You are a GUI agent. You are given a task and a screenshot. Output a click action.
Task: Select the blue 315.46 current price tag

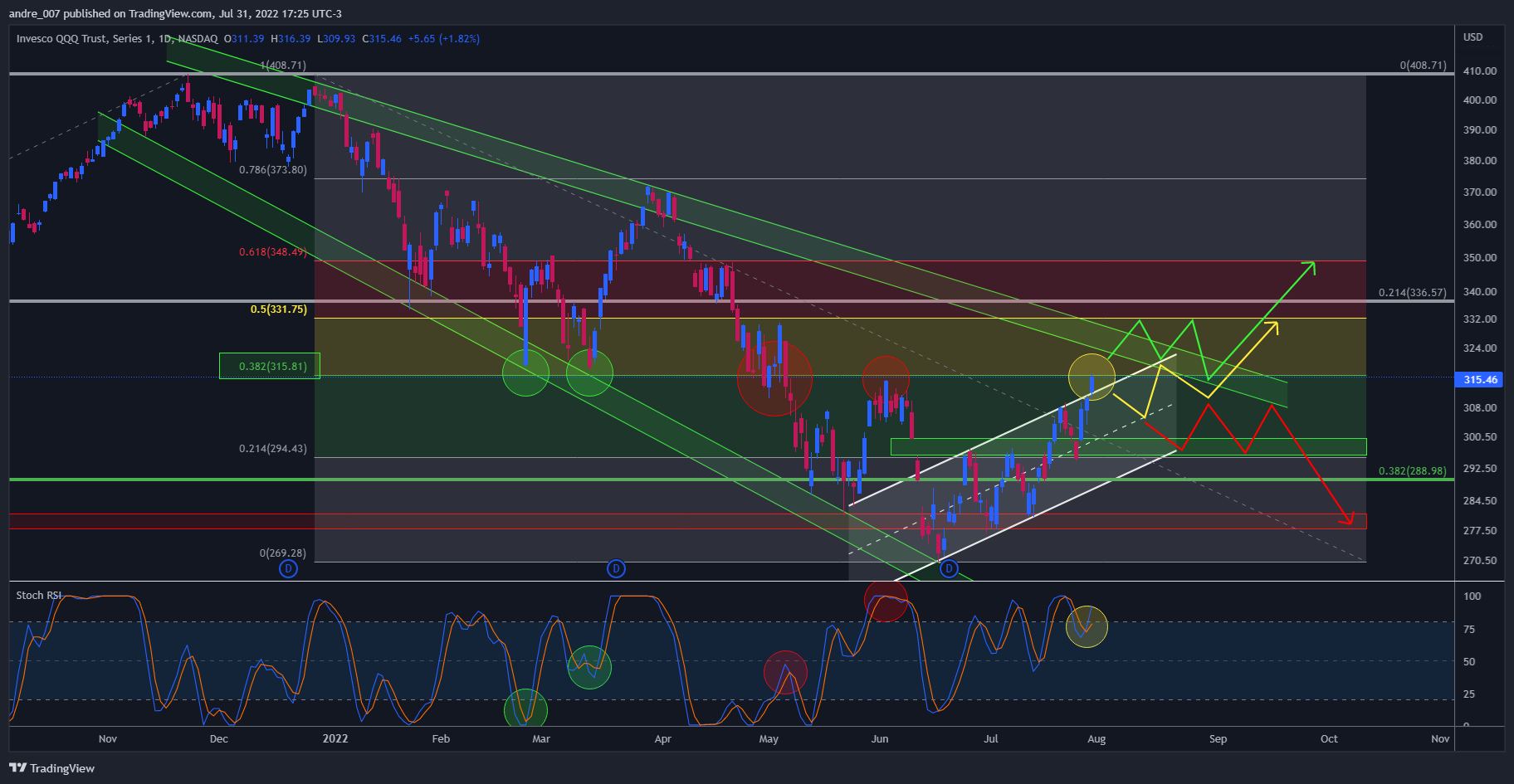click(x=1480, y=379)
